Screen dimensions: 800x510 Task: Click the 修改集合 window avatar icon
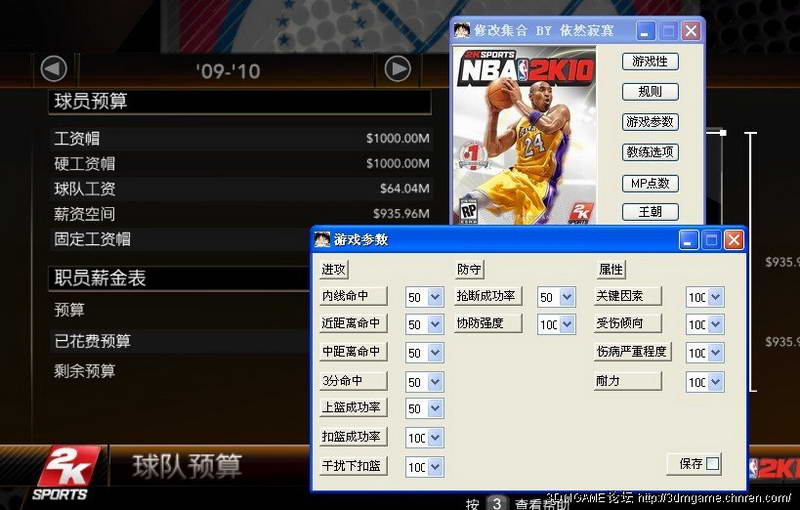pyautogui.click(x=462, y=31)
